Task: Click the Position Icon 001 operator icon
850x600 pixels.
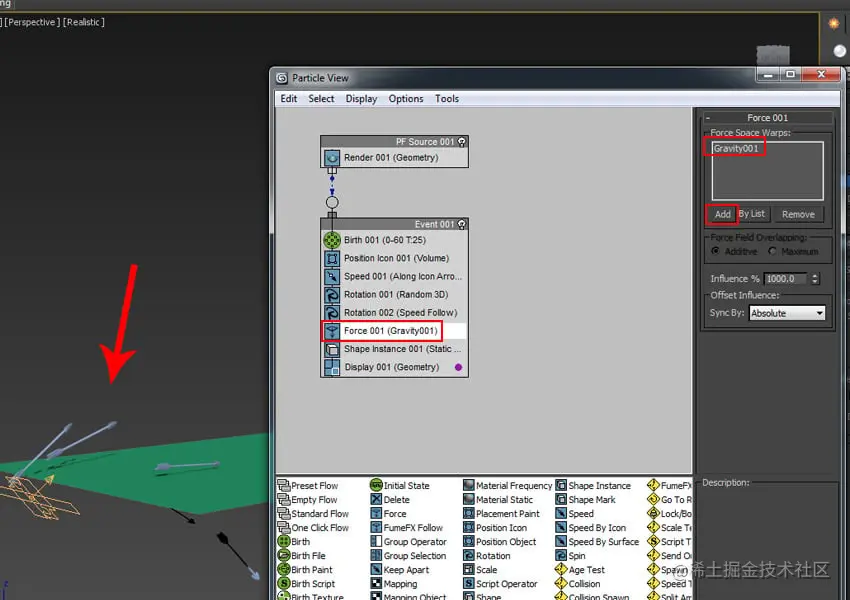Action: point(332,259)
